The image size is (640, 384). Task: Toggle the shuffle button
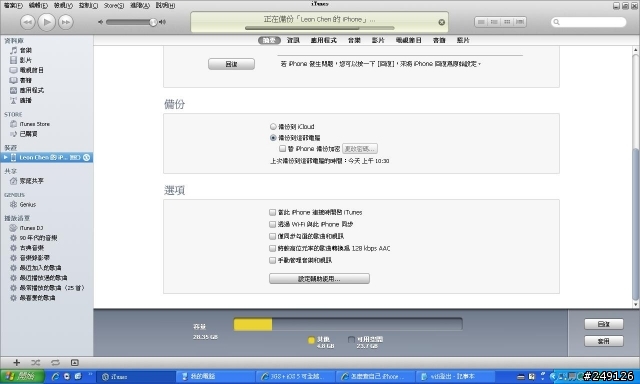coord(36,362)
